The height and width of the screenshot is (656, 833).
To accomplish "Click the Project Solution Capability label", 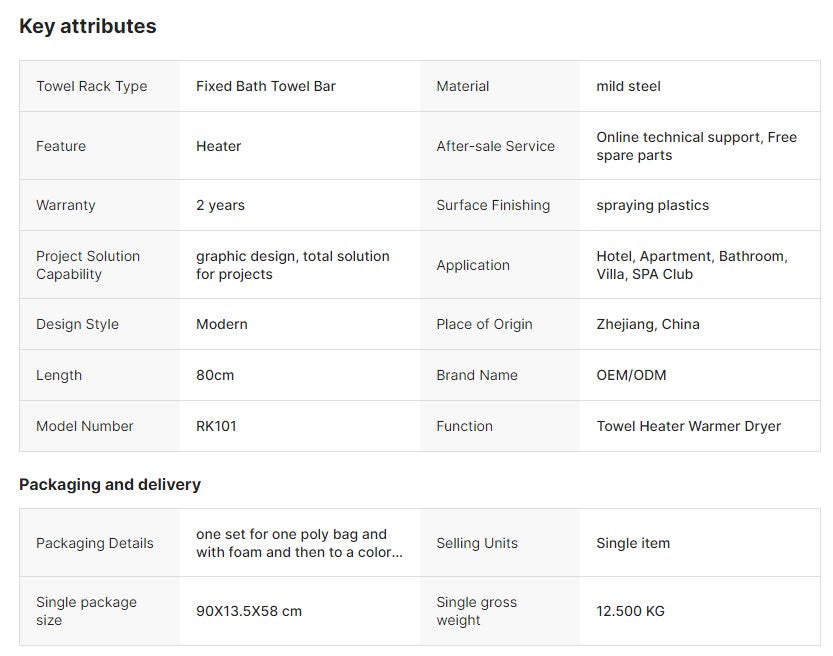I will tap(88, 265).
